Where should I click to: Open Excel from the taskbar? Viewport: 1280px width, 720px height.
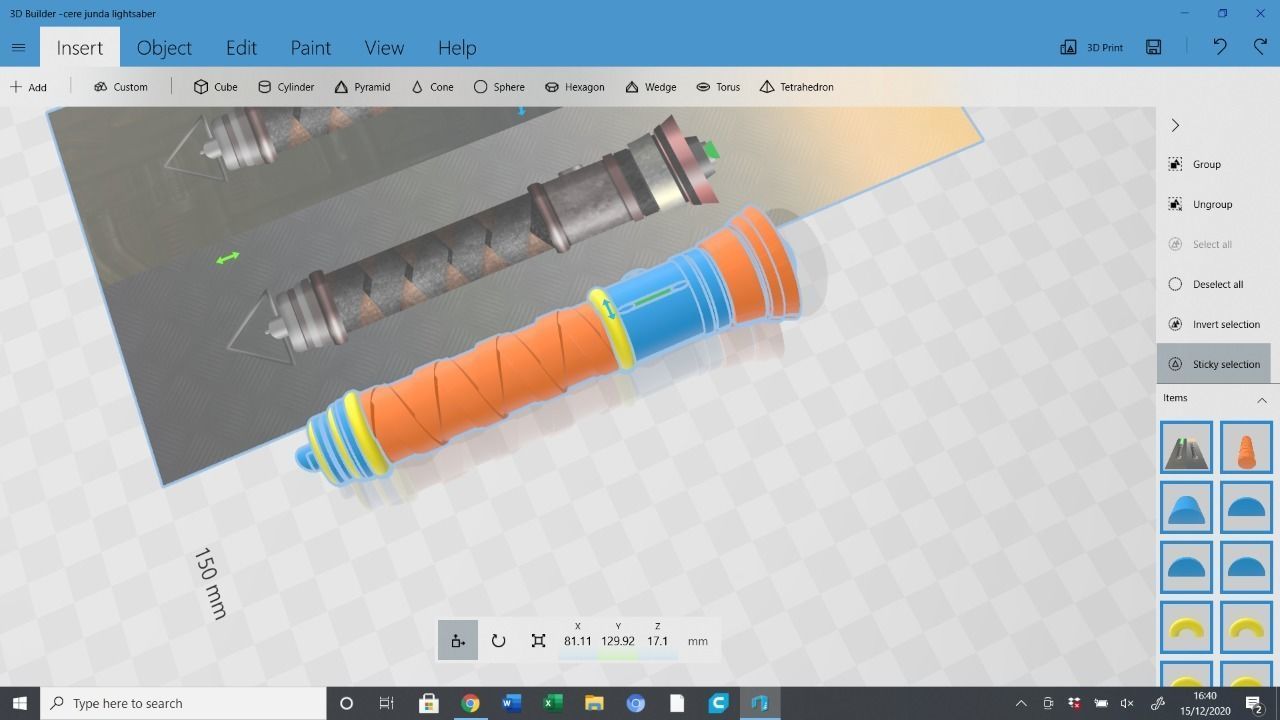(x=552, y=703)
